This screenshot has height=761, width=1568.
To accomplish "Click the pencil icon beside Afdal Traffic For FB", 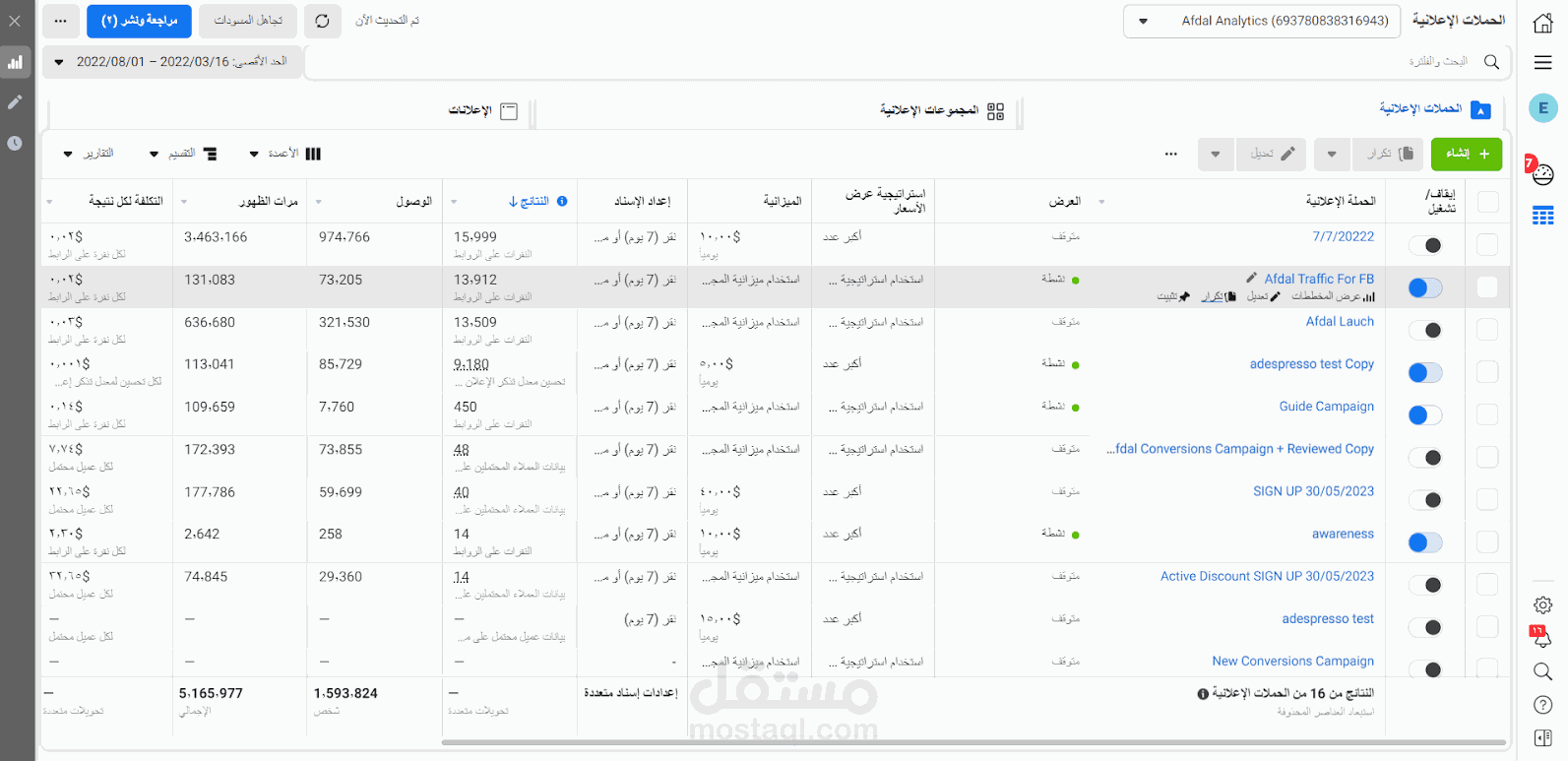I will click(1251, 279).
